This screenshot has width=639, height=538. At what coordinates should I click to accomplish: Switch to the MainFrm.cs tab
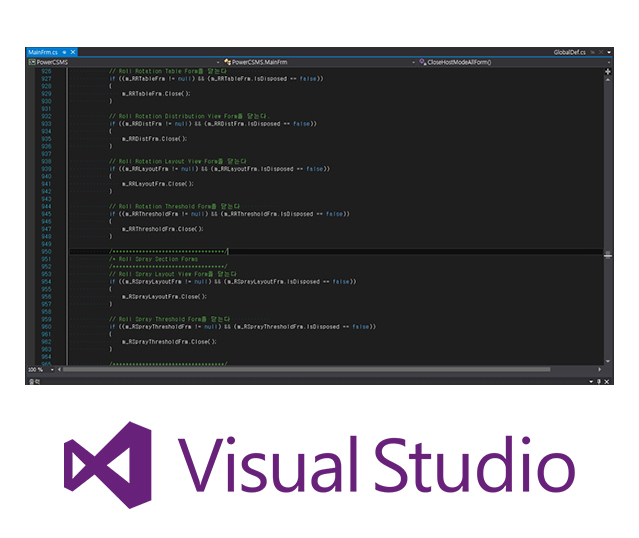[43, 52]
